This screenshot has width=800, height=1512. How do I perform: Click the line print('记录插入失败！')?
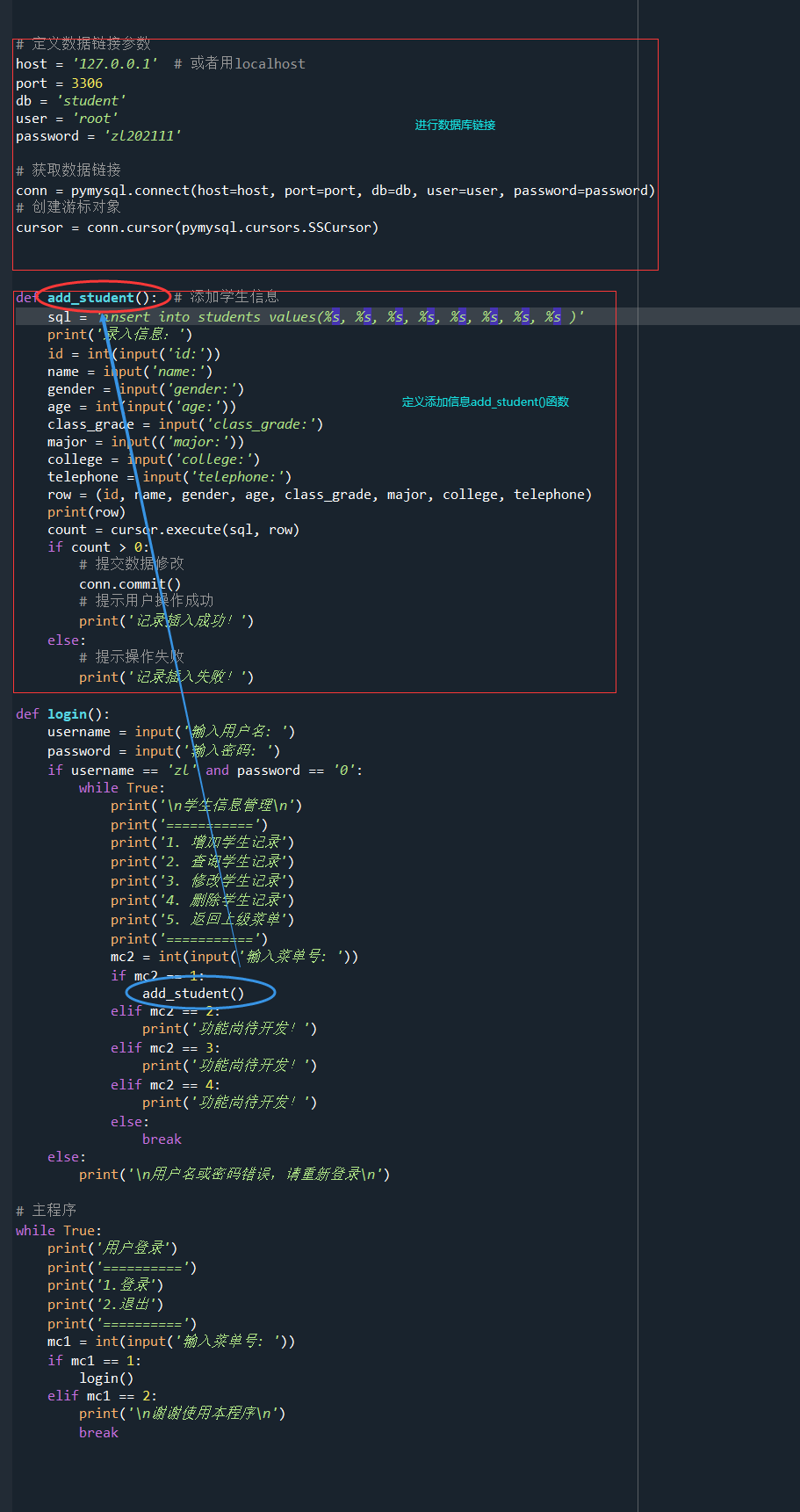point(167,677)
